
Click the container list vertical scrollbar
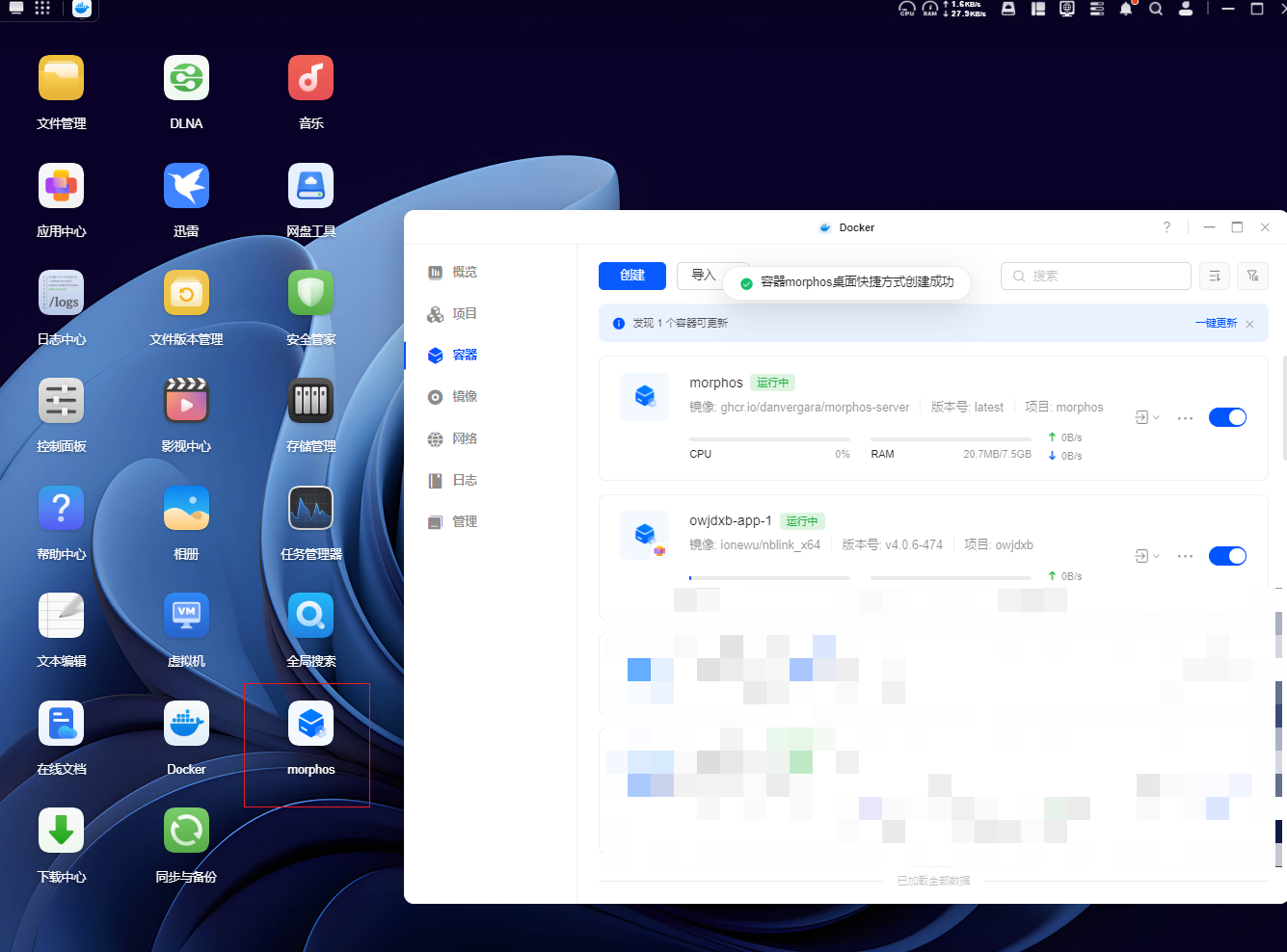pyautogui.click(x=1284, y=409)
